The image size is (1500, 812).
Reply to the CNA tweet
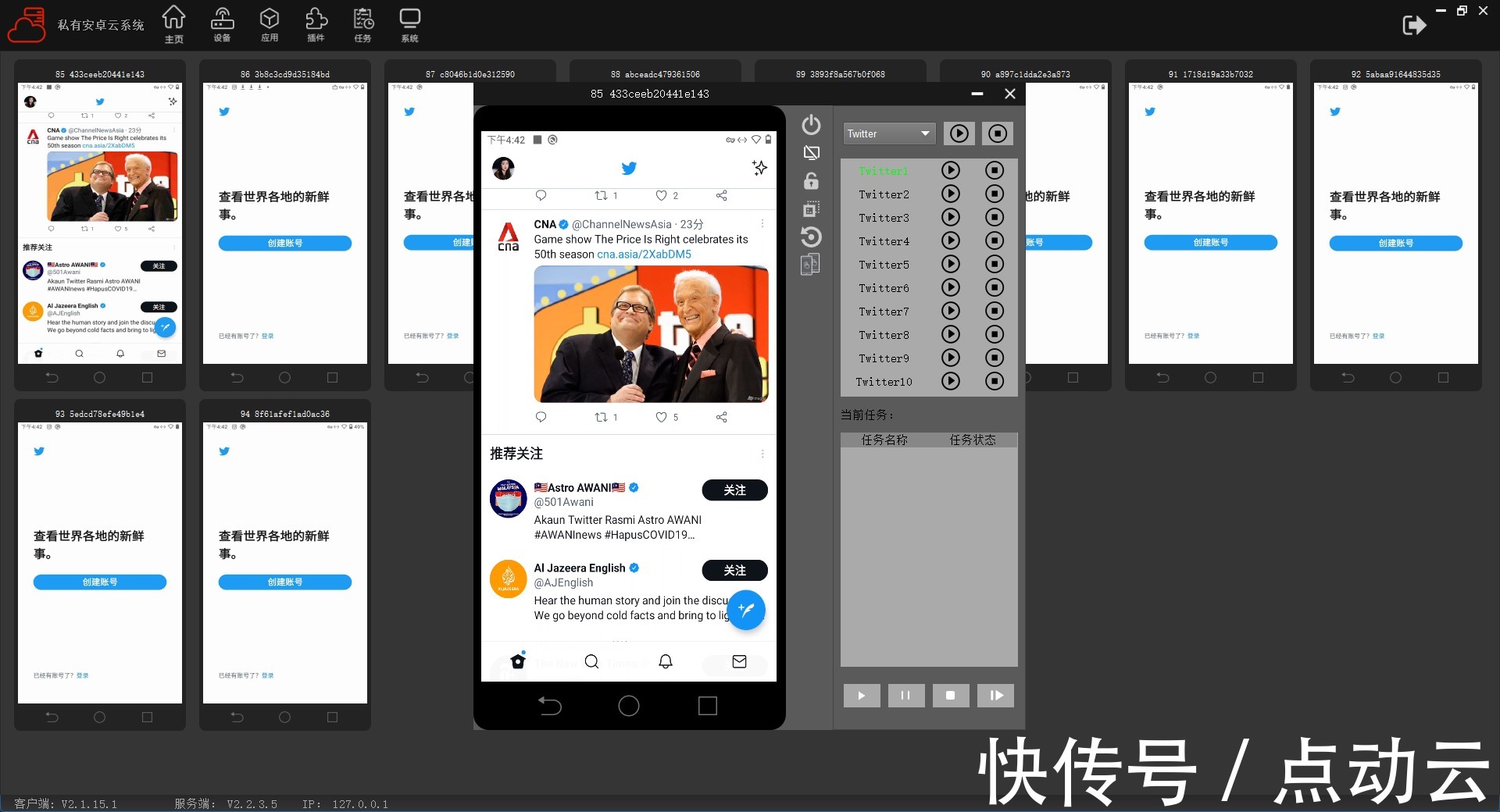click(541, 417)
